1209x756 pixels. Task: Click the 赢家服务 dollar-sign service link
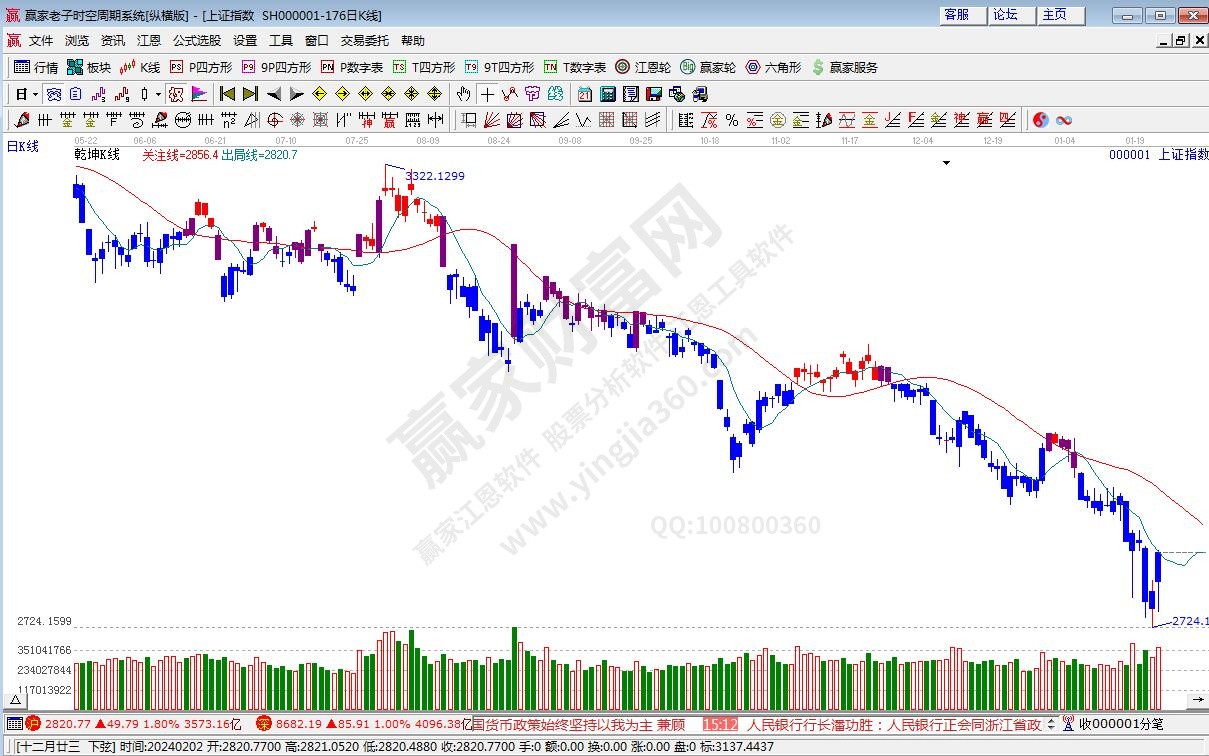click(x=845, y=67)
